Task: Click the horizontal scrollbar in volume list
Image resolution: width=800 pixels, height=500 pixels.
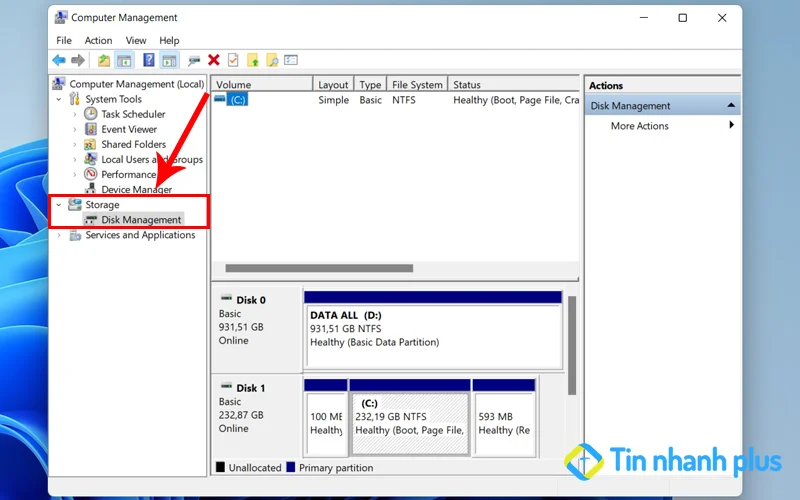Action: click(x=319, y=268)
